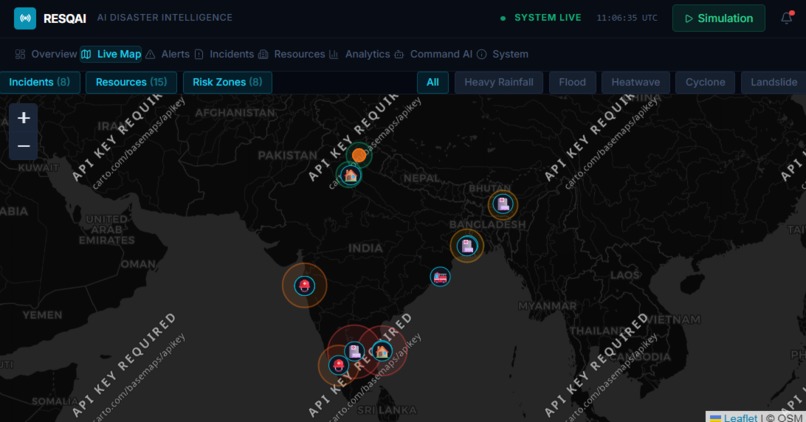Image resolution: width=806 pixels, height=422 pixels.
Task: Open the notifications bell
Action: pos(786,18)
